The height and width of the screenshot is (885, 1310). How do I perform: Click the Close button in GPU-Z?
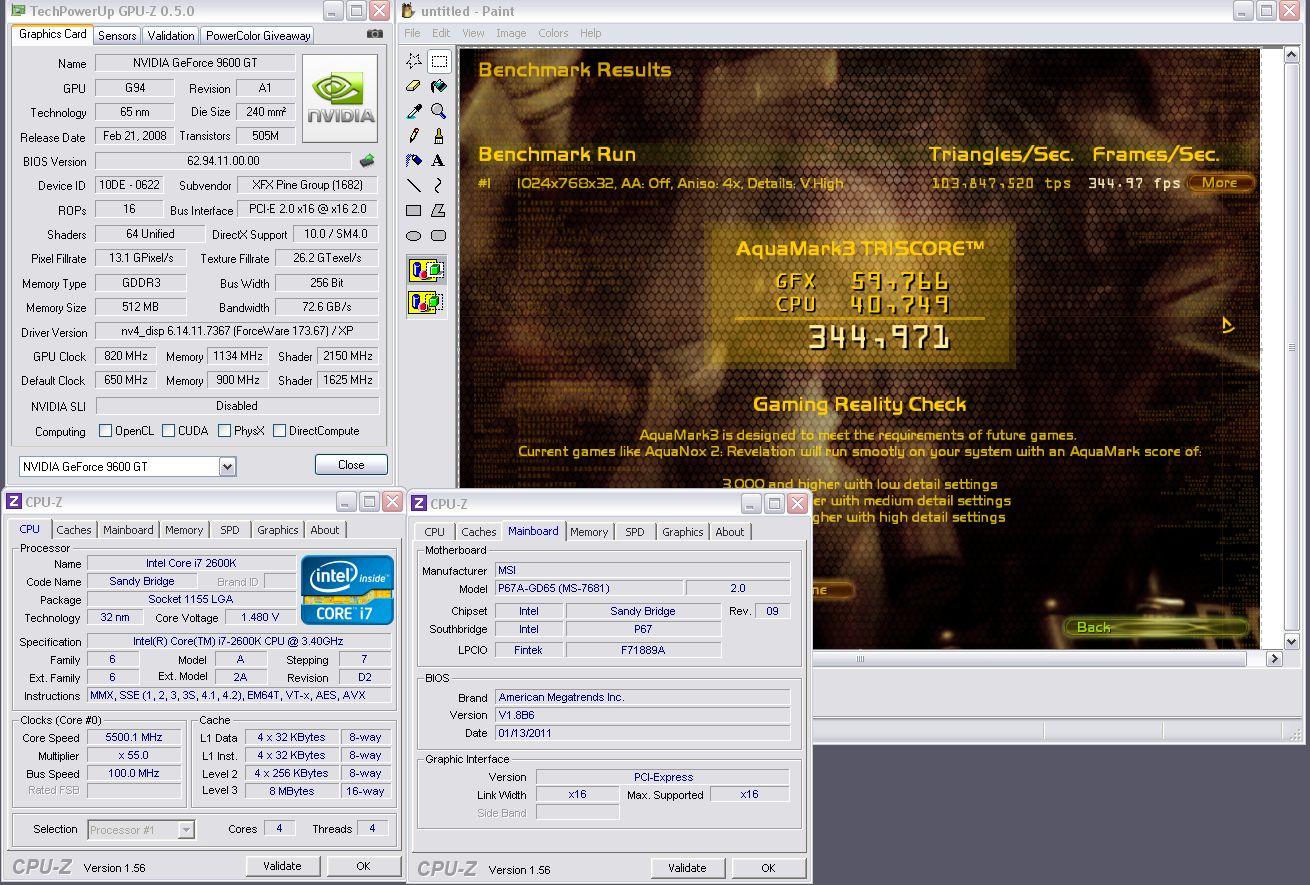tap(351, 465)
